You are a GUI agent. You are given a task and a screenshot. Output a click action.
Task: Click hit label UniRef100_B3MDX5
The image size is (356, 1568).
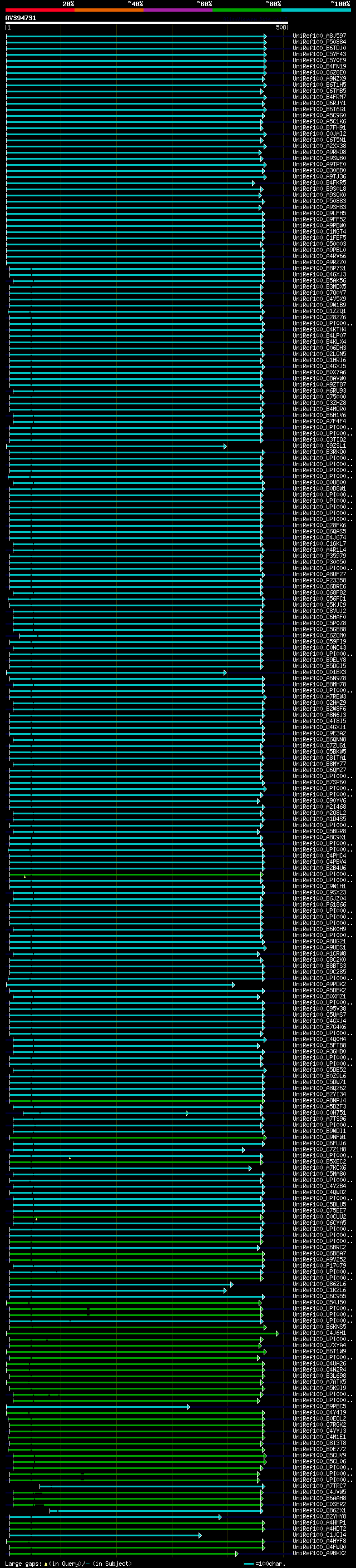319,286
